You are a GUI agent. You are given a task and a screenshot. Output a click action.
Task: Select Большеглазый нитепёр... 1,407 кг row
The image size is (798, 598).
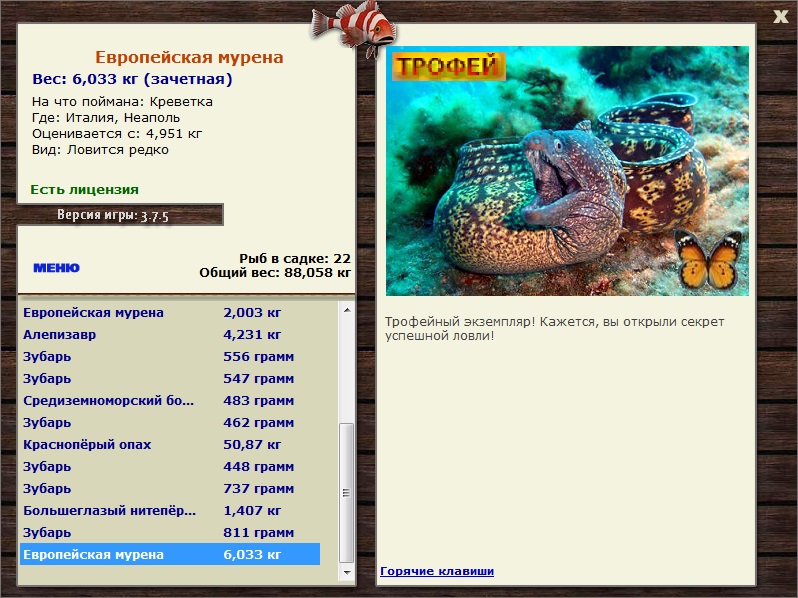170,510
